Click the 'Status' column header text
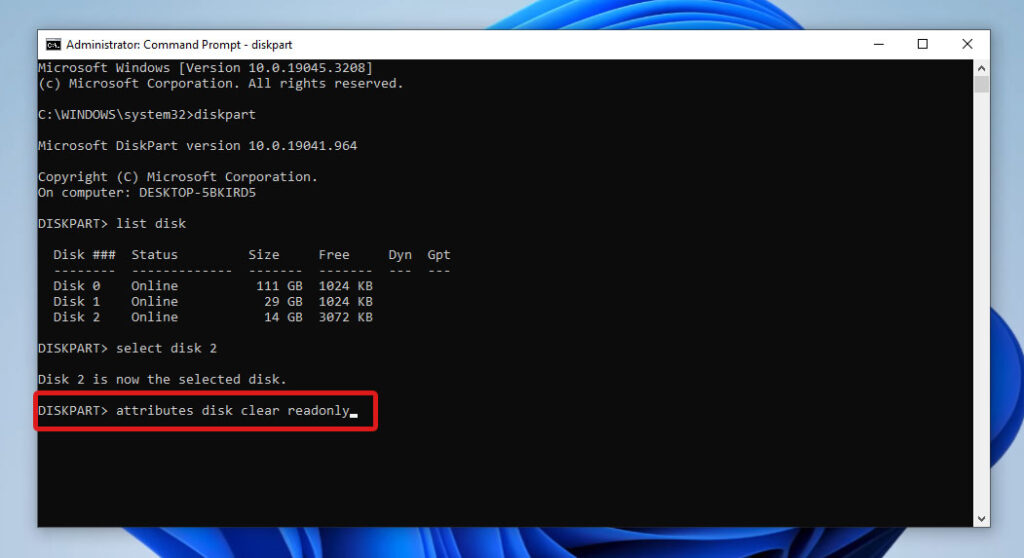The height and width of the screenshot is (558, 1024). (154, 255)
